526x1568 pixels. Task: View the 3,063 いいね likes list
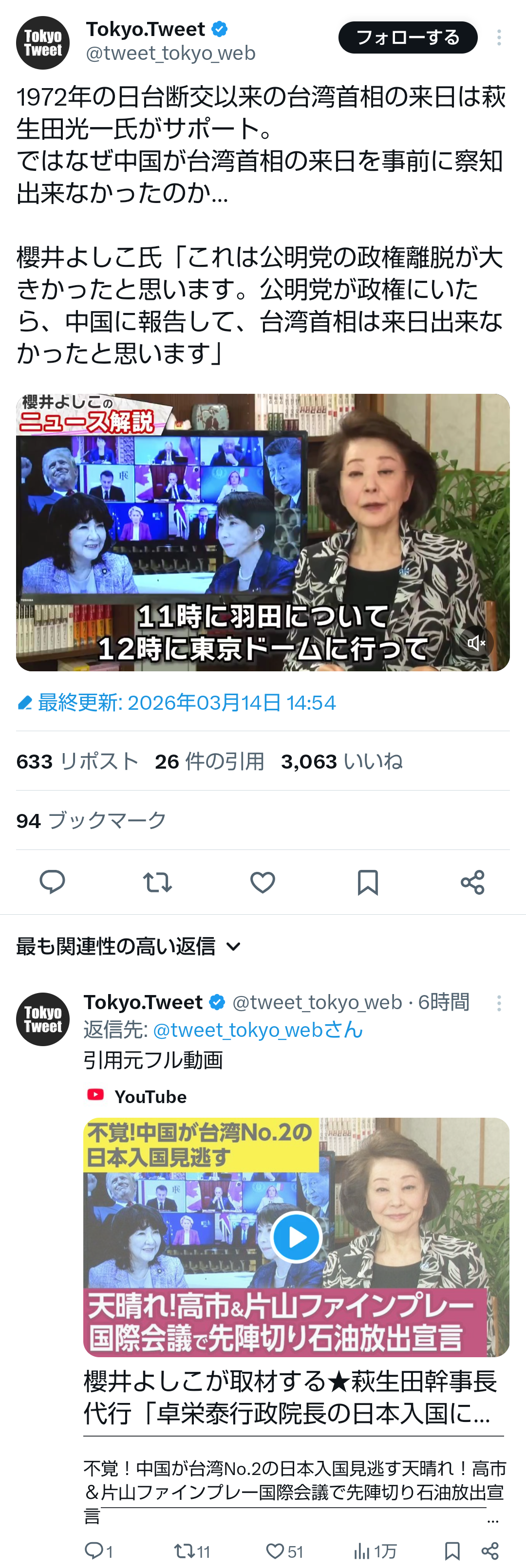coord(341,761)
